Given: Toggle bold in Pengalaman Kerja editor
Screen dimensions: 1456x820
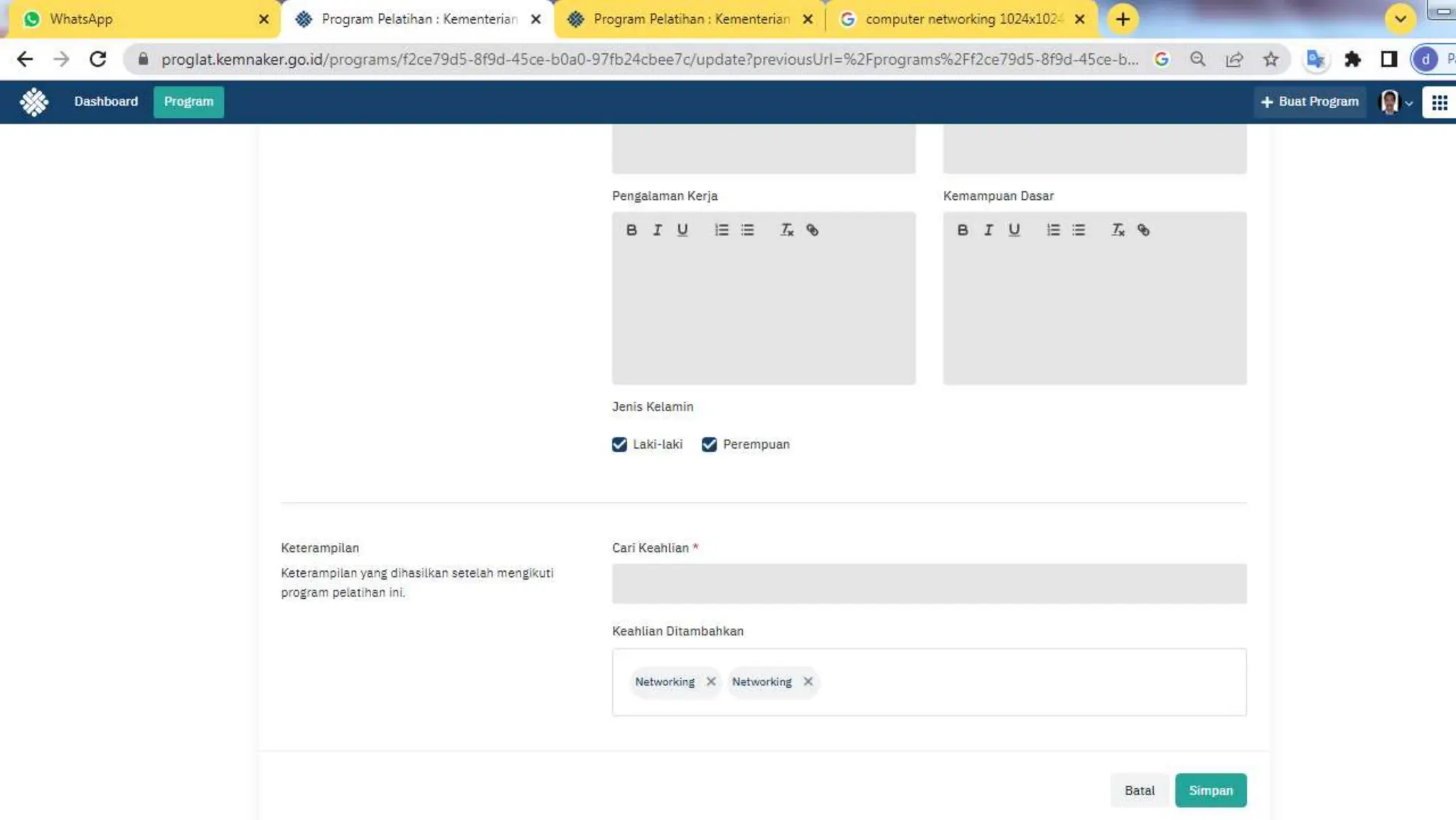Looking at the screenshot, I should click(x=631, y=230).
